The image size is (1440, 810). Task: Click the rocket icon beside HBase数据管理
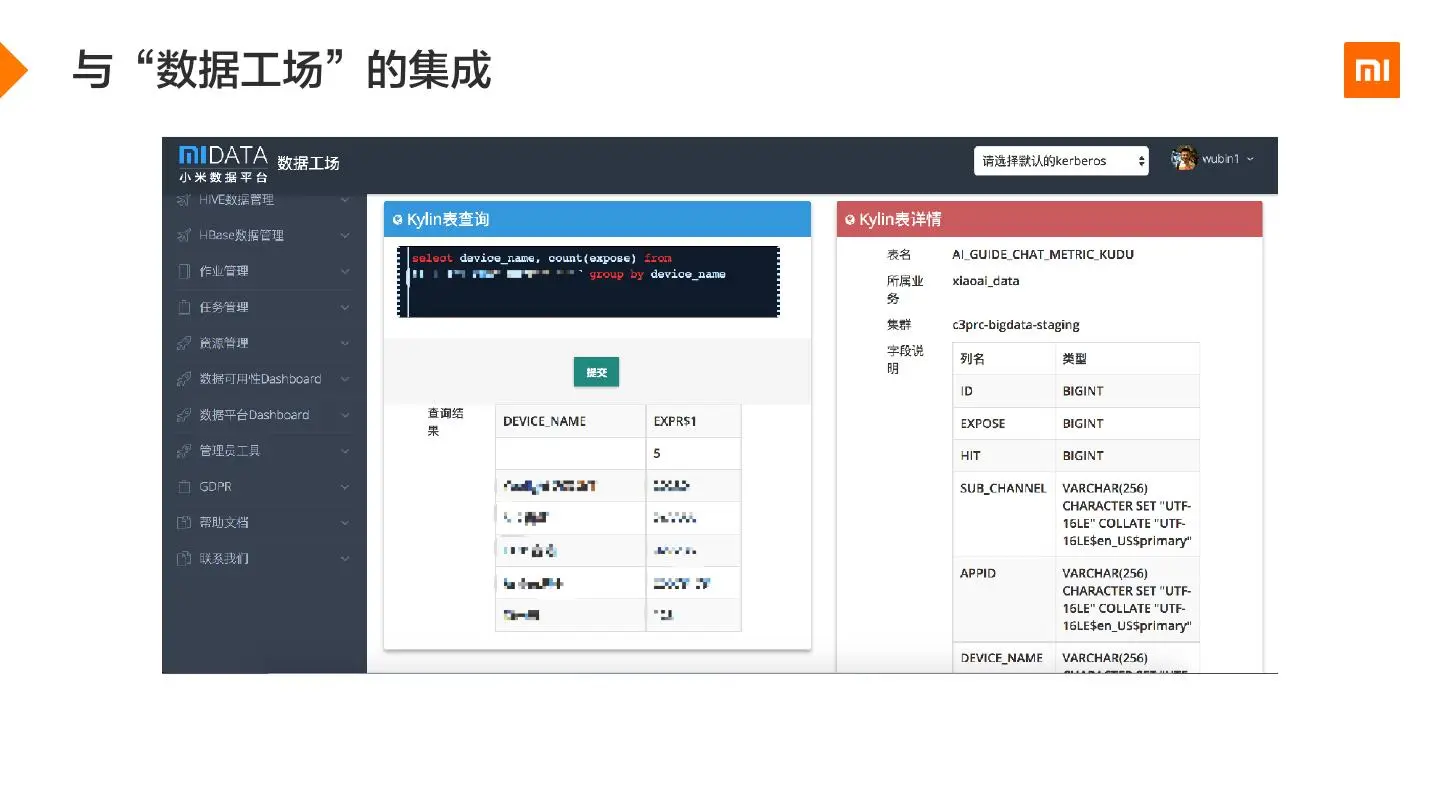click(184, 236)
